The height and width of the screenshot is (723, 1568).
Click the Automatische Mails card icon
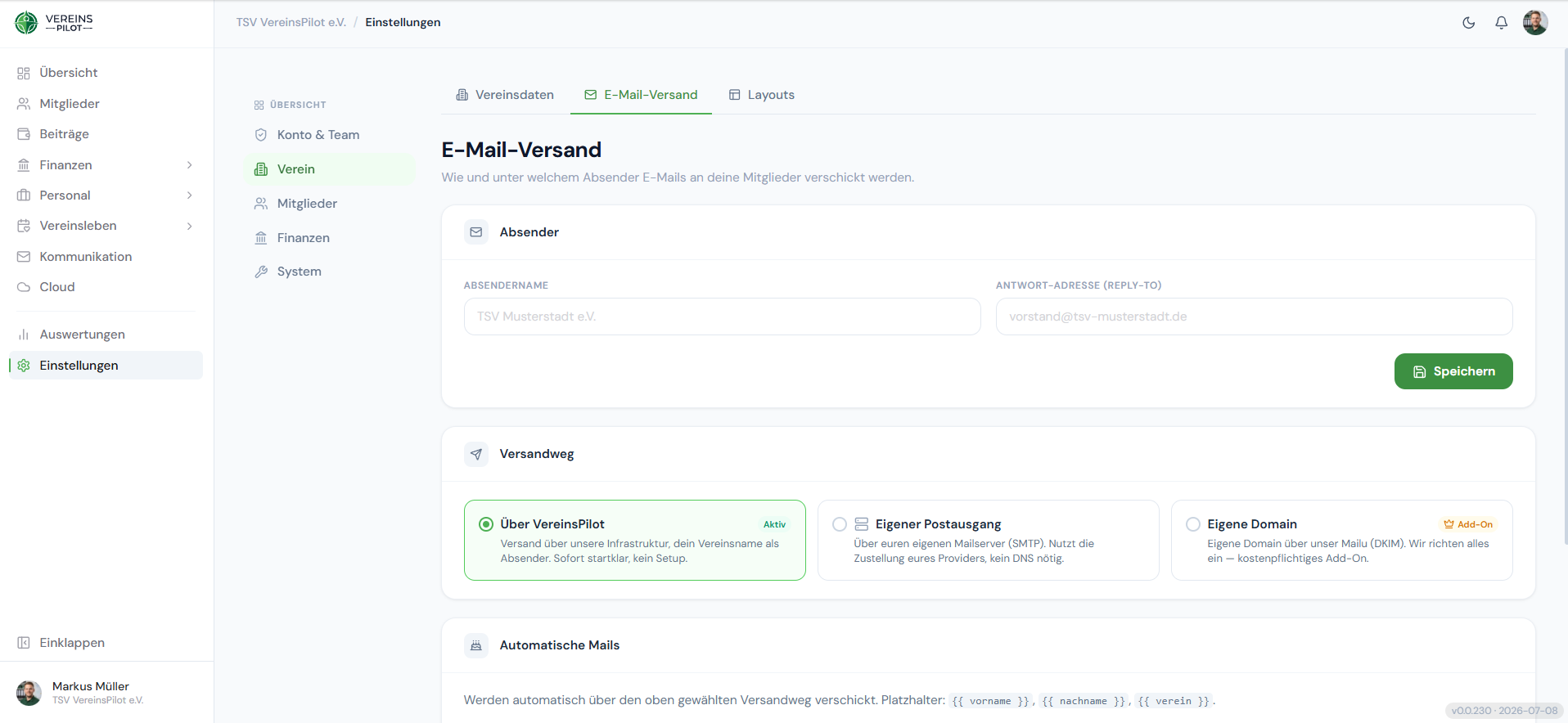tap(476, 645)
